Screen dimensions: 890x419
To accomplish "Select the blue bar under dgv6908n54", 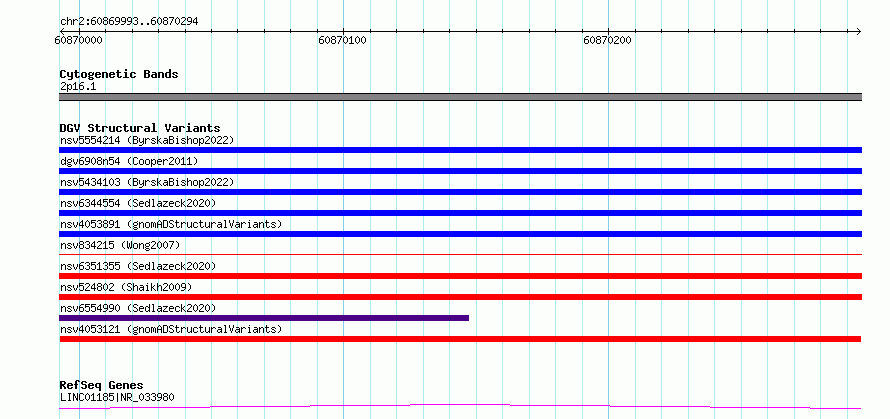I will pyautogui.click(x=460, y=171).
